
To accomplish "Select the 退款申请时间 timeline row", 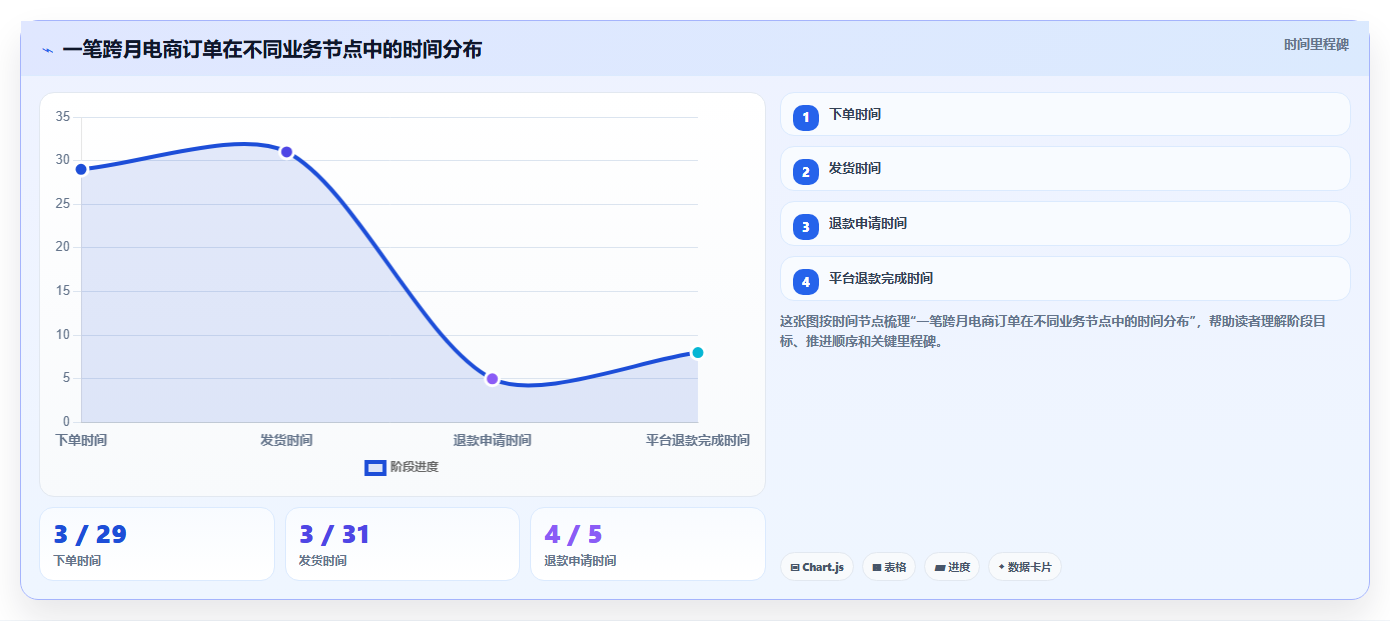I will 1065,224.
